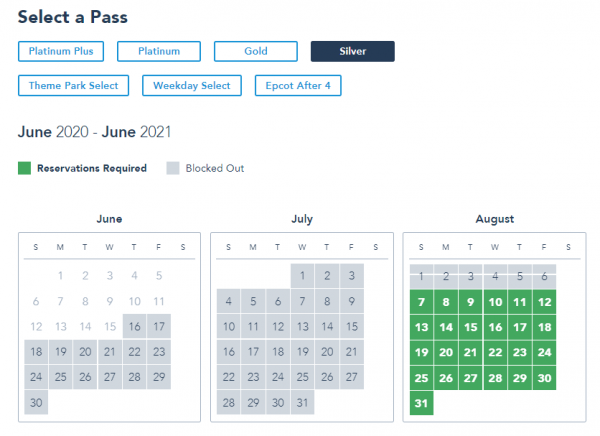Pick the Theme Park Select pass
This screenshot has width=600, height=436.
coord(73,86)
